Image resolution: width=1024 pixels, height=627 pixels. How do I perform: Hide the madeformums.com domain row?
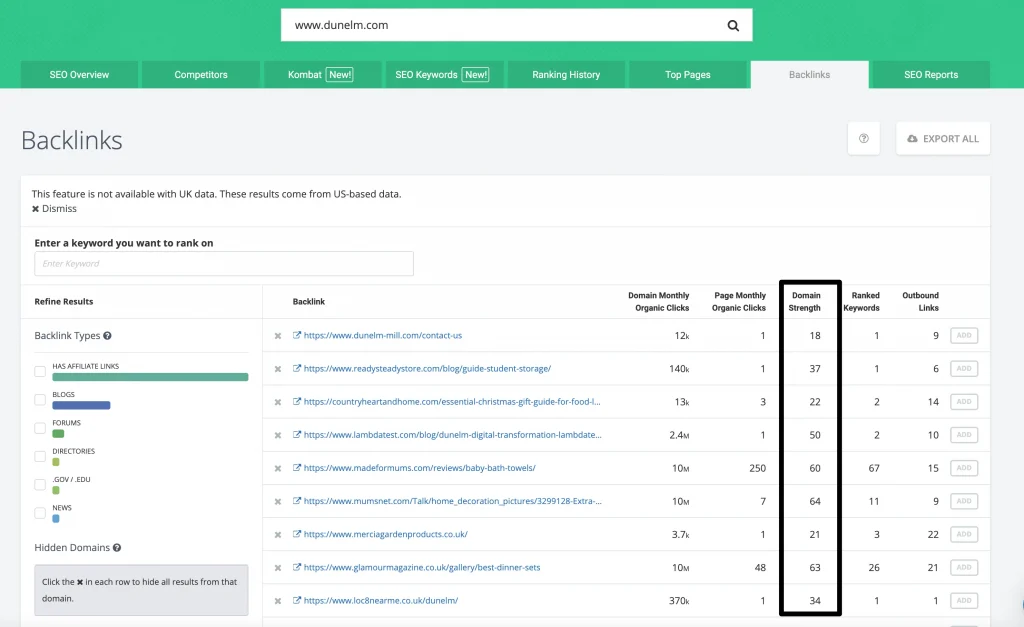(x=278, y=468)
